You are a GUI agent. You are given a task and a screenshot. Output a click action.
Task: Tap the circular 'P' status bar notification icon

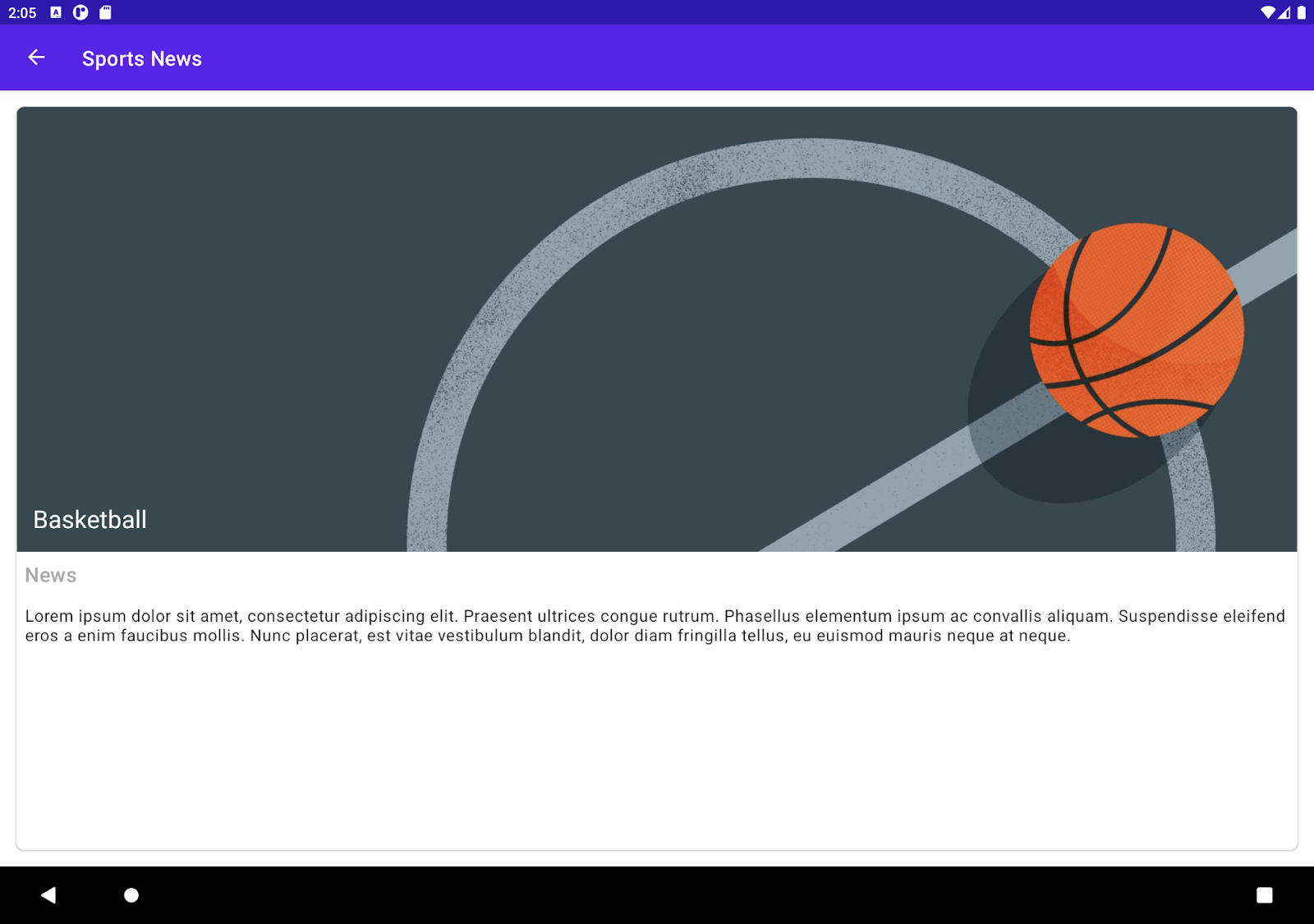80,12
